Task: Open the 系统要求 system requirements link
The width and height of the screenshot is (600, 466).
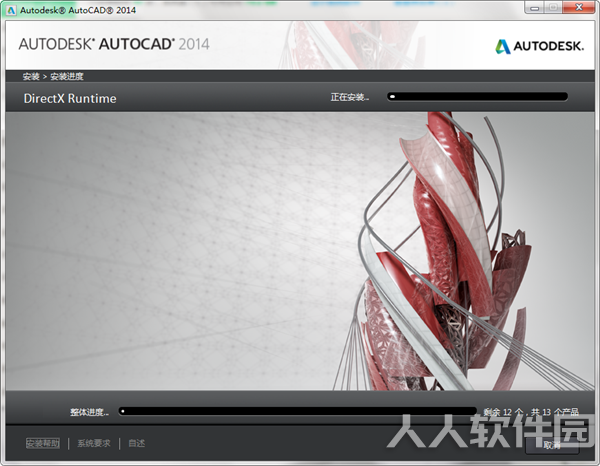Action: (94, 443)
